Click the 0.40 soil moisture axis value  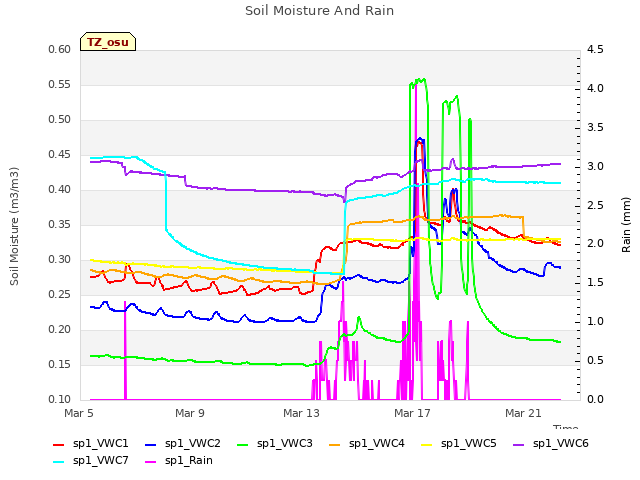point(60,189)
